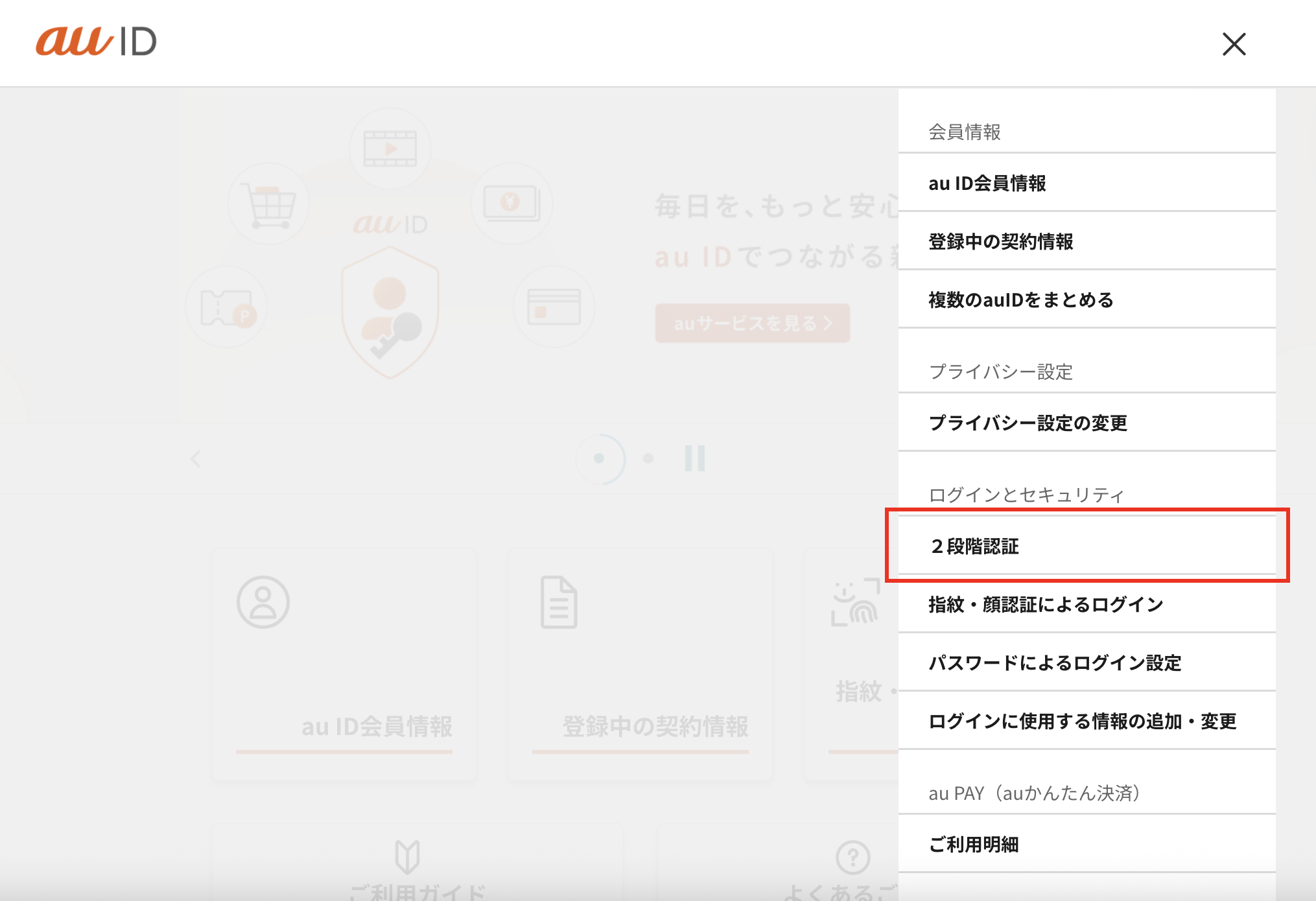Click the auサービスを見る button
This screenshot has width=1316, height=901.
[x=752, y=323]
